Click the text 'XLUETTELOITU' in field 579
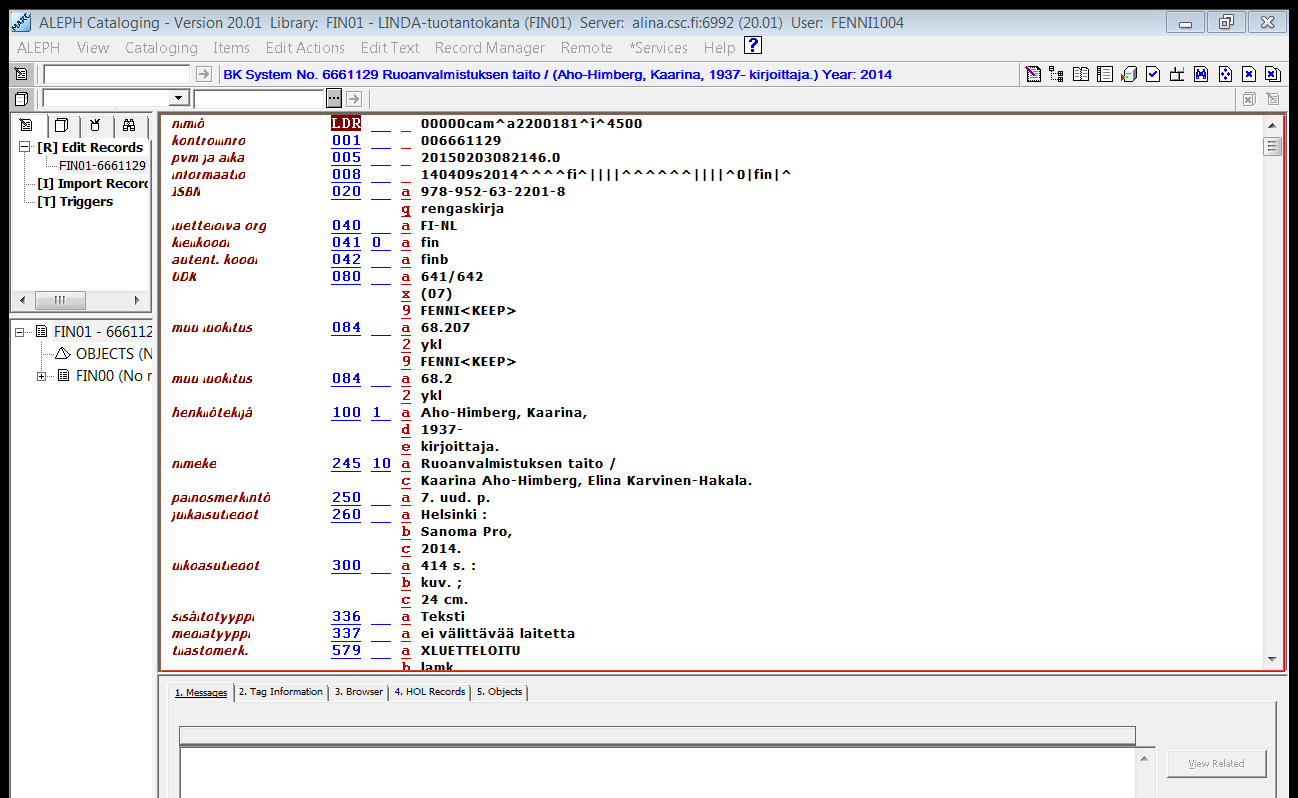1298x798 pixels. [470, 651]
